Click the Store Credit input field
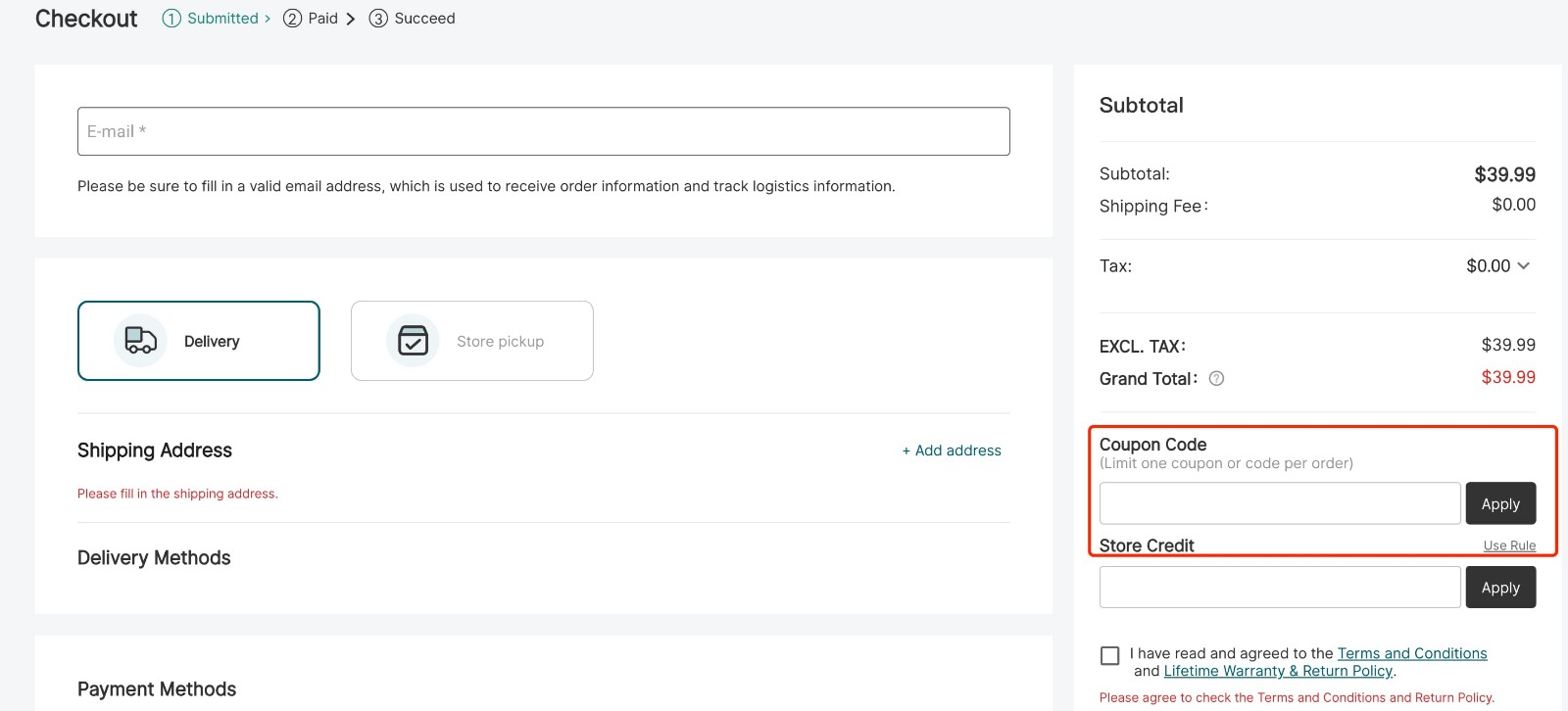This screenshot has width=1568, height=711. pyautogui.click(x=1280, y=588)
